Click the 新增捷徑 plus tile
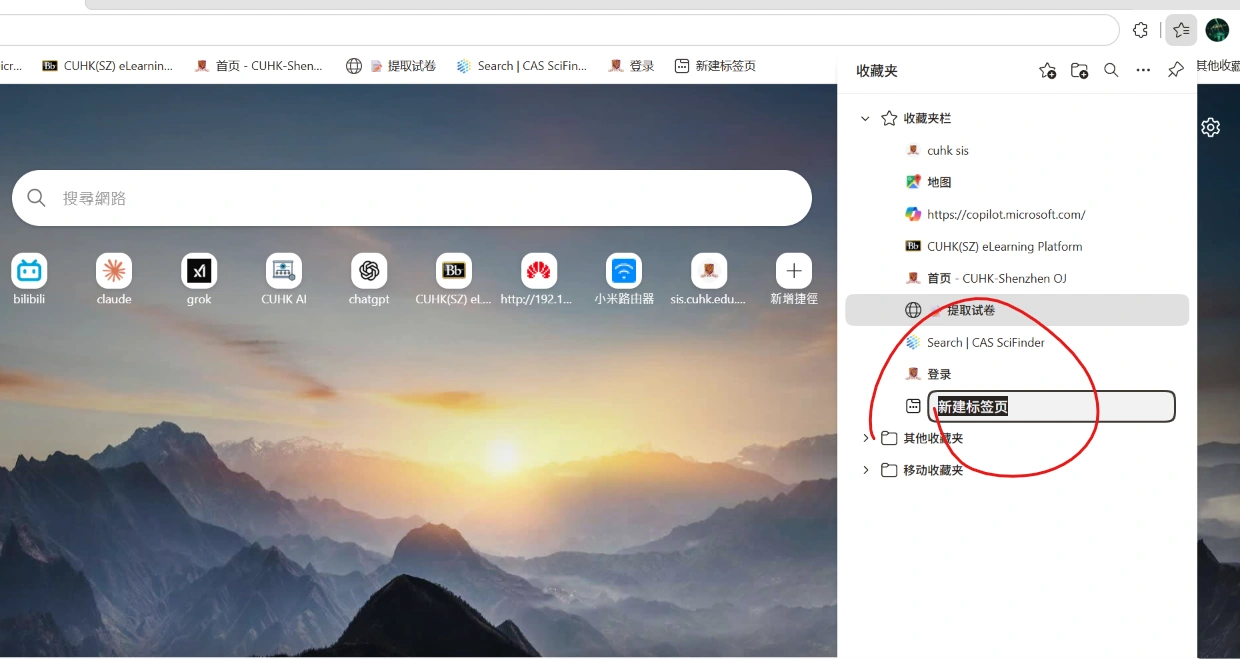Image resolution: width=1240 pixels, height=659 pixels. 794,279
